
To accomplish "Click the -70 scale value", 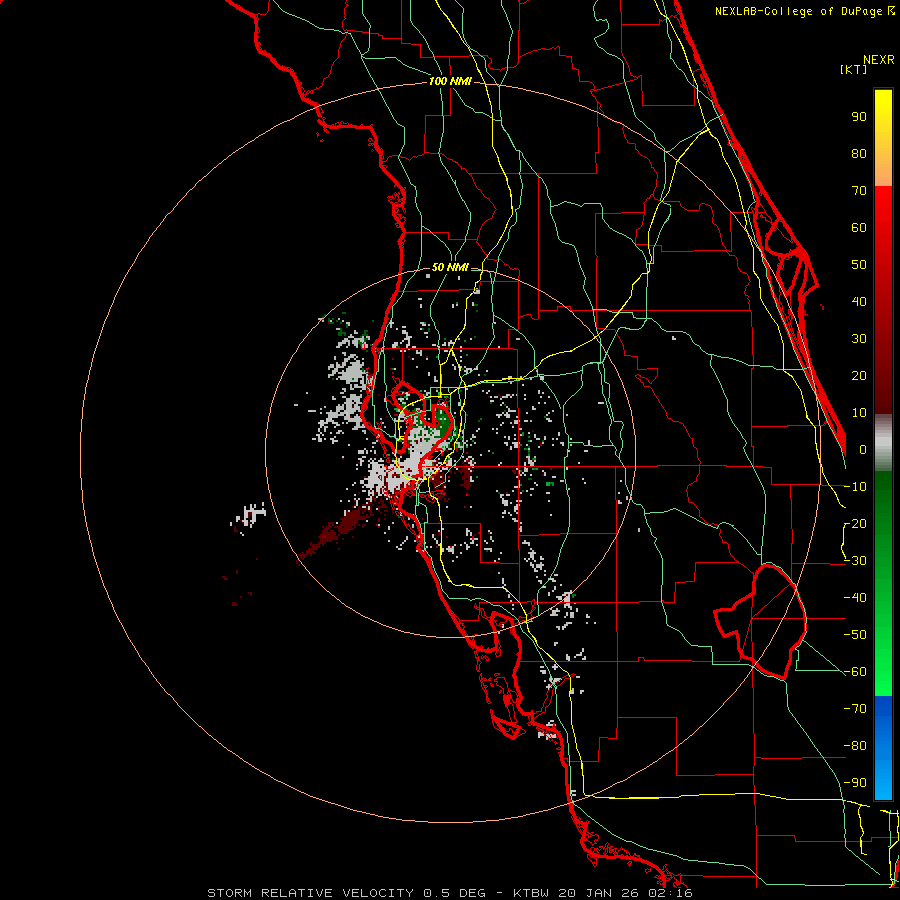I will click(x=855, y=709).
